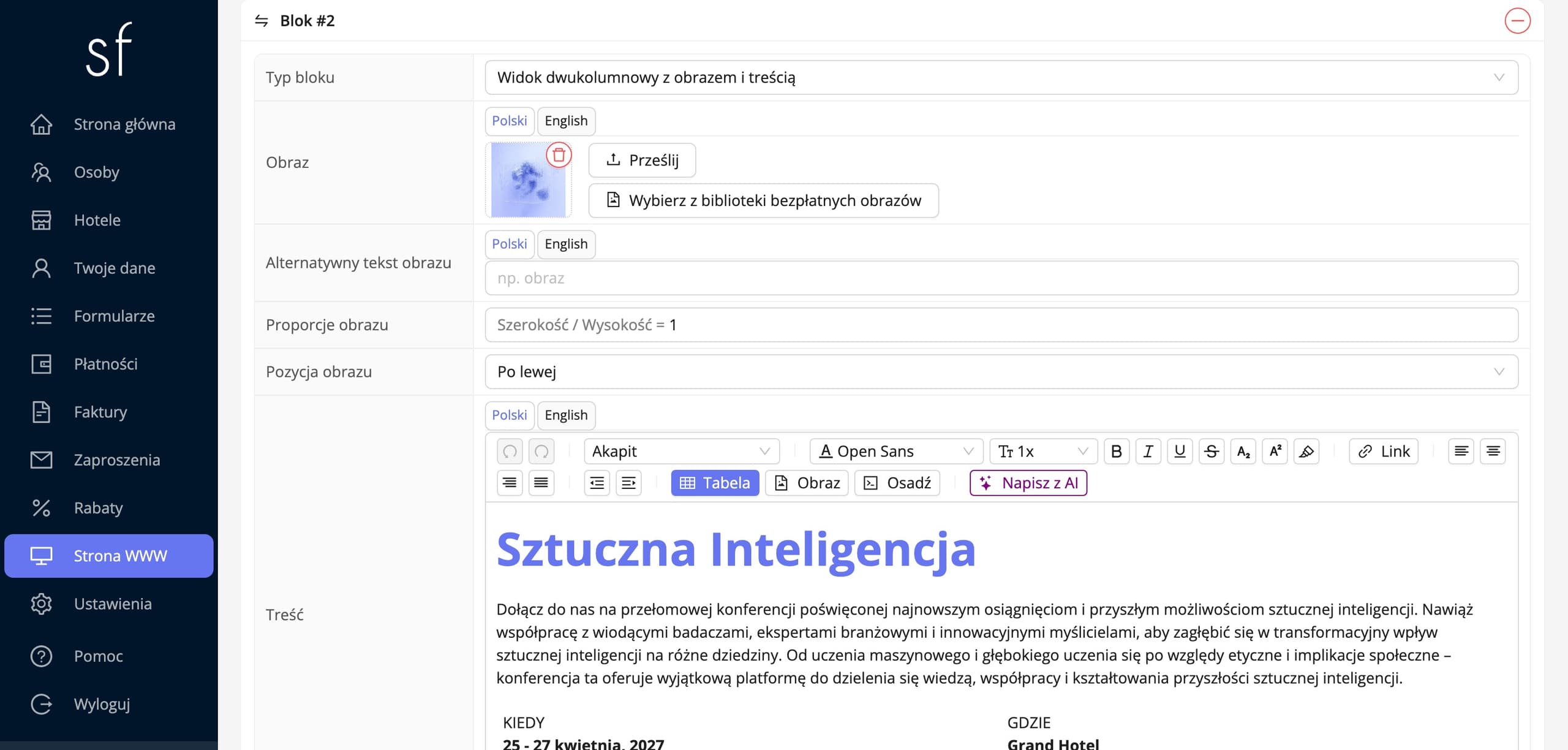Screen dimensions: 1568x750
Task: Click the redo button in editor toolbar
Action: 541,452
